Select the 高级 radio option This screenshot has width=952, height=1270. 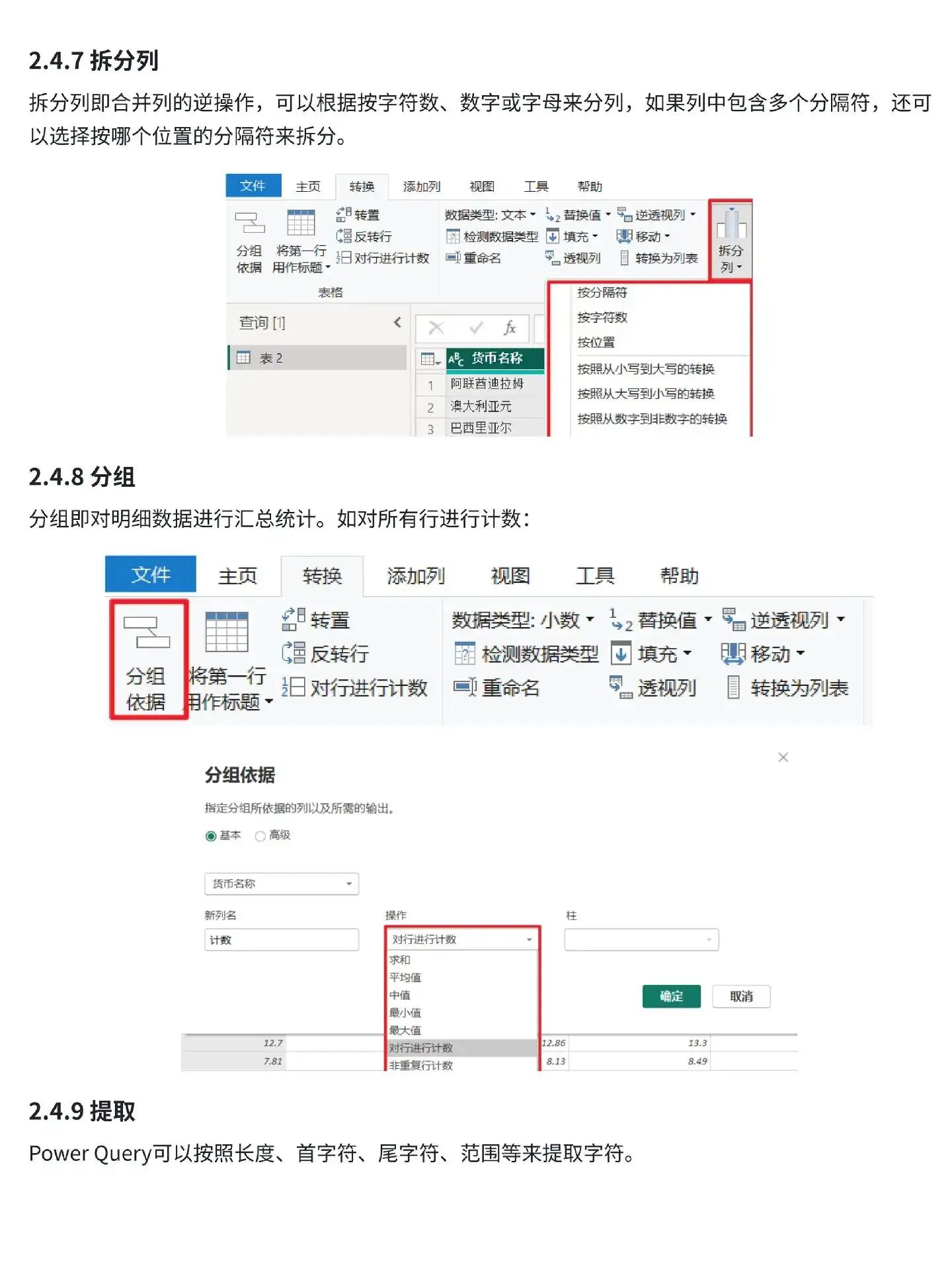pos(260,836)
